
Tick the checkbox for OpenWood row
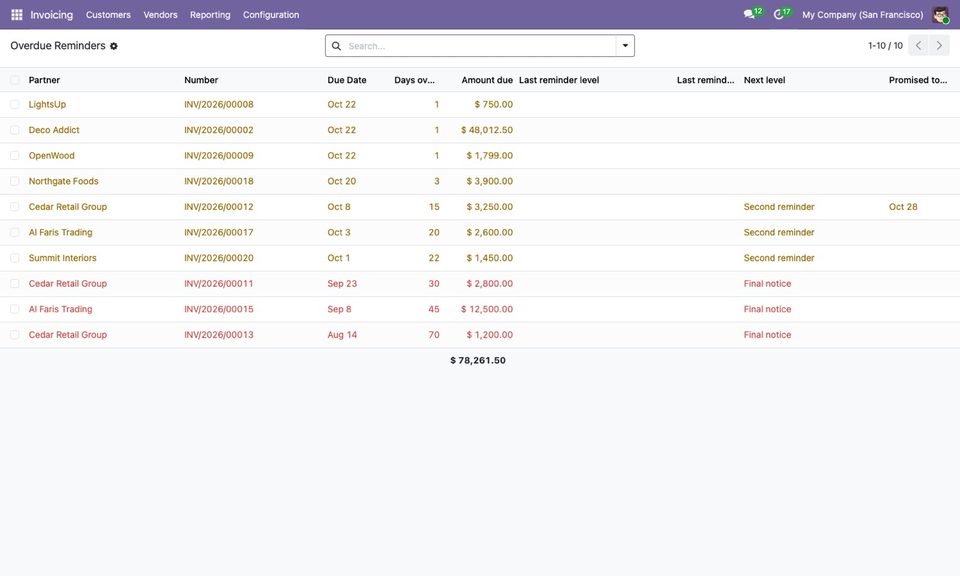15,156
